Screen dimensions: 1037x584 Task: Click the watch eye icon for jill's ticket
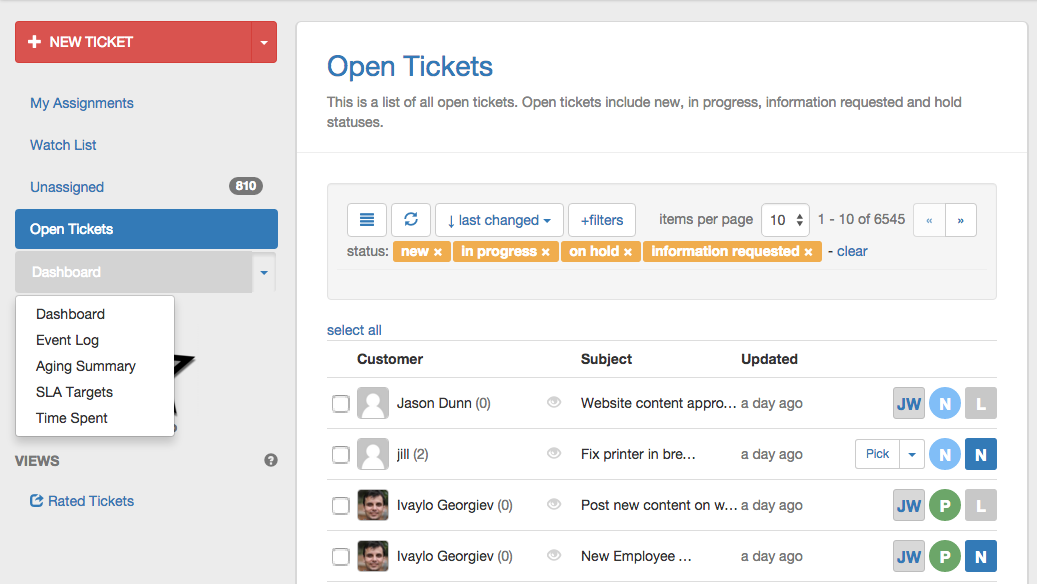tap(554, 453)
